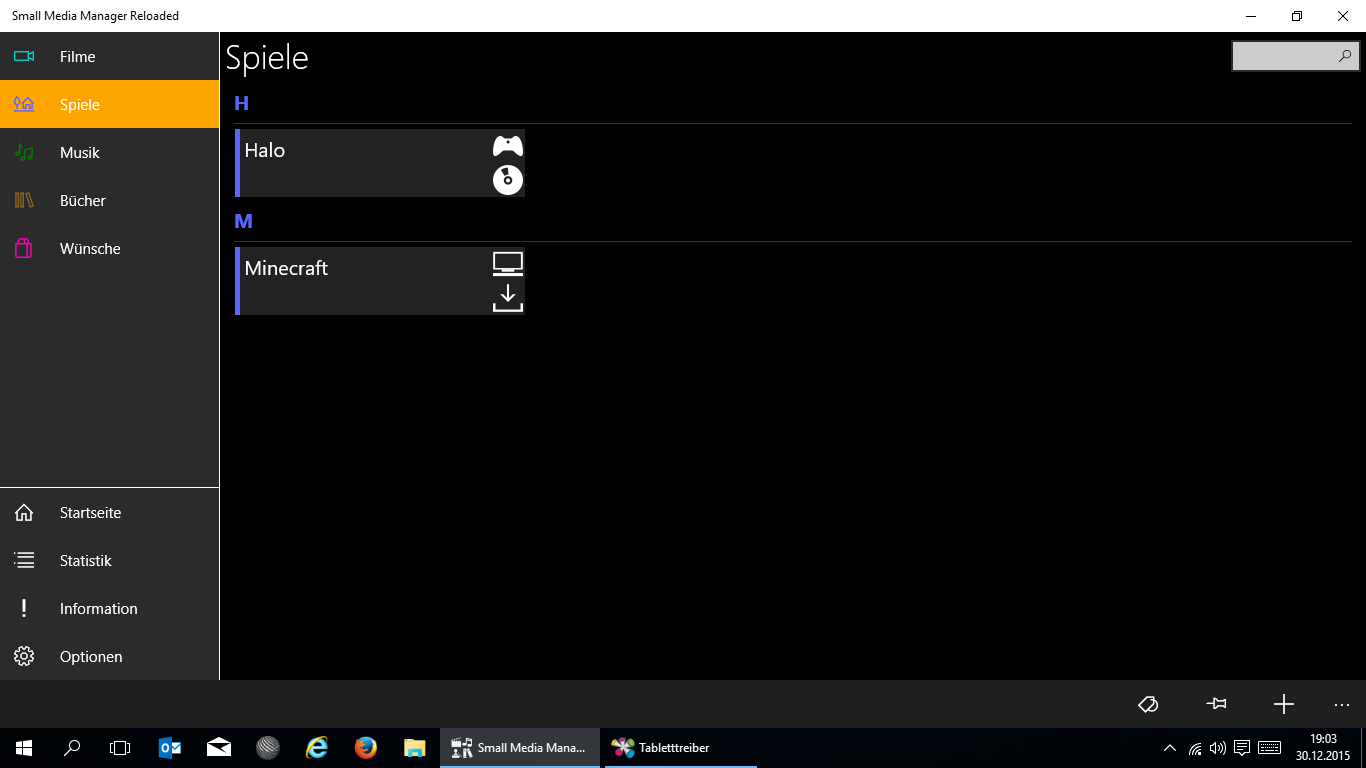Open the touch keyboard from the tray
Screen dimensions: 1366x768
(1270, 748)
